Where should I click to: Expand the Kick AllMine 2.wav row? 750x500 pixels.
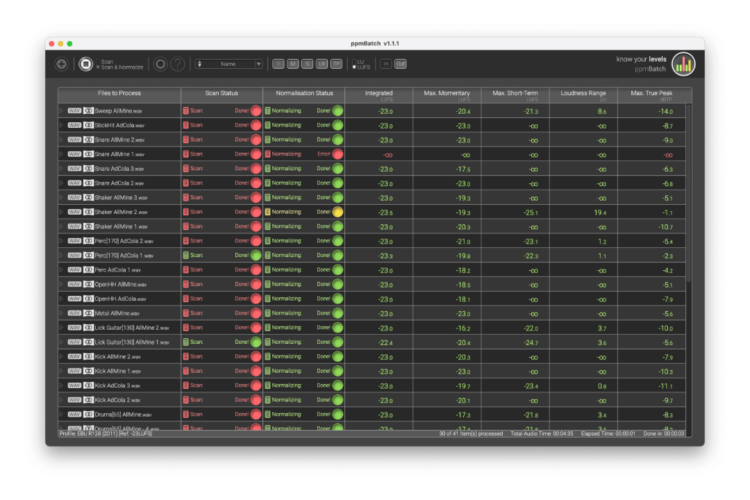[x=61, y=357]
